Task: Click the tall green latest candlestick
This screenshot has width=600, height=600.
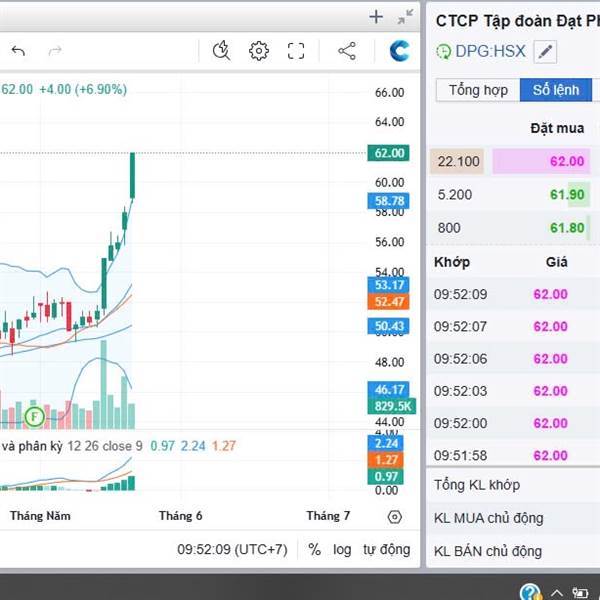Action: click(132, 175)
